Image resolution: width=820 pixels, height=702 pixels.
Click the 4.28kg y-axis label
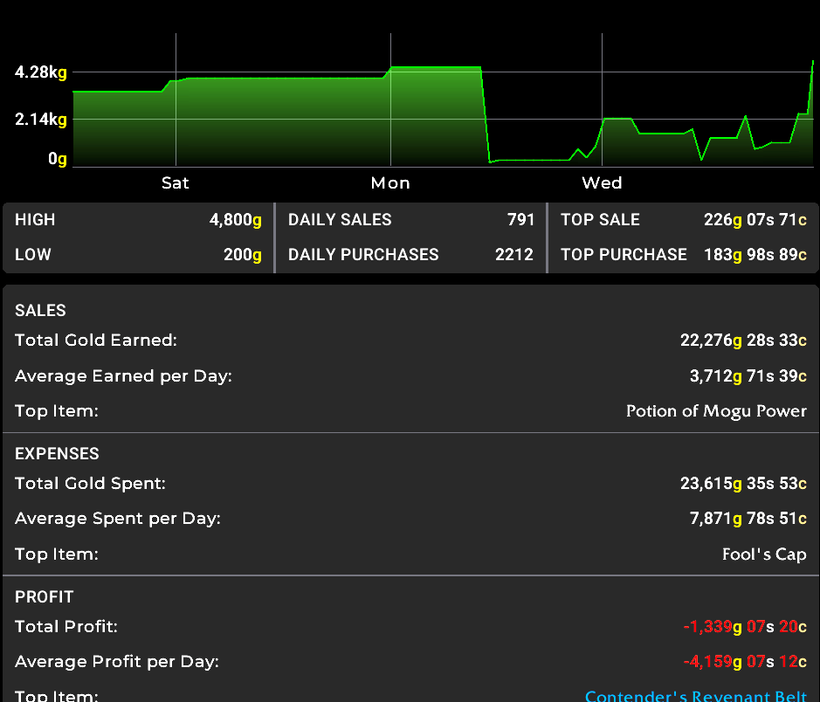pos(41,73)
